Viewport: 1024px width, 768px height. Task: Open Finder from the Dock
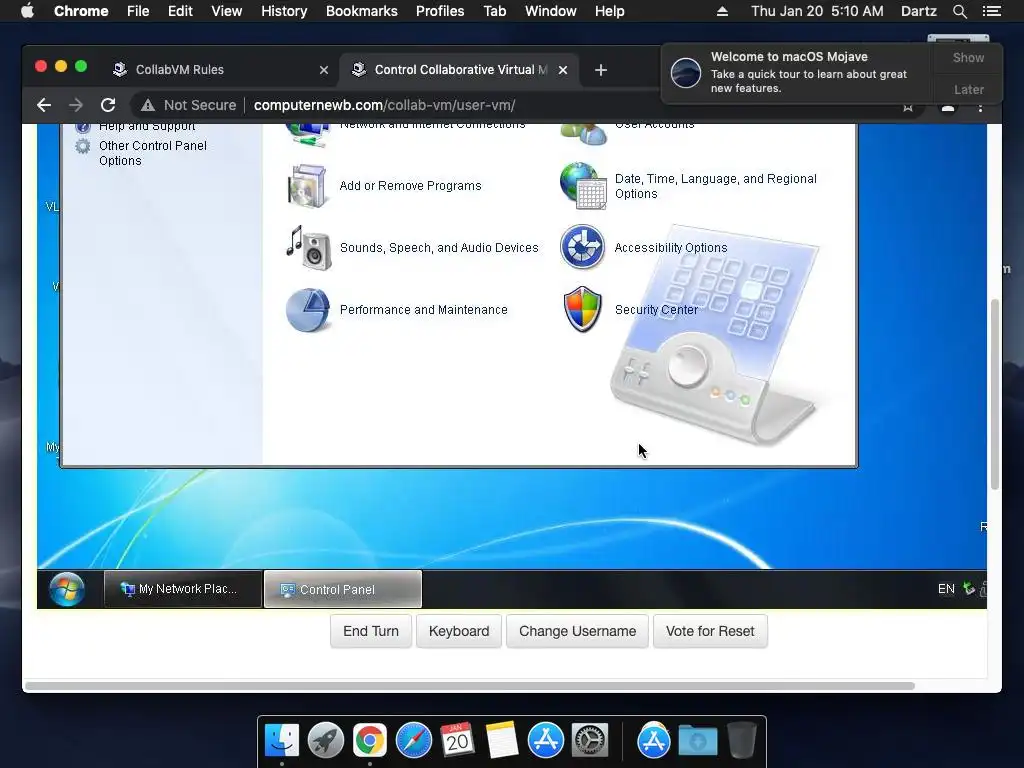click(281, 741)
